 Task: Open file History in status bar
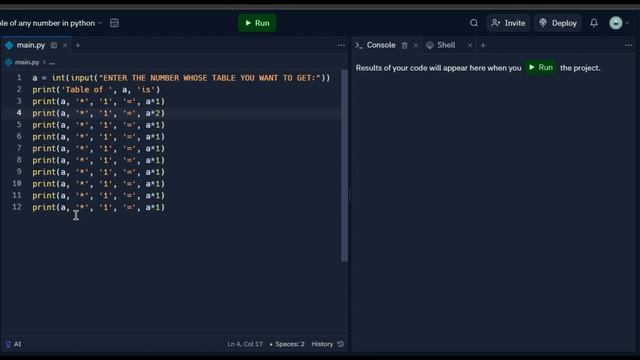[322, 344]
